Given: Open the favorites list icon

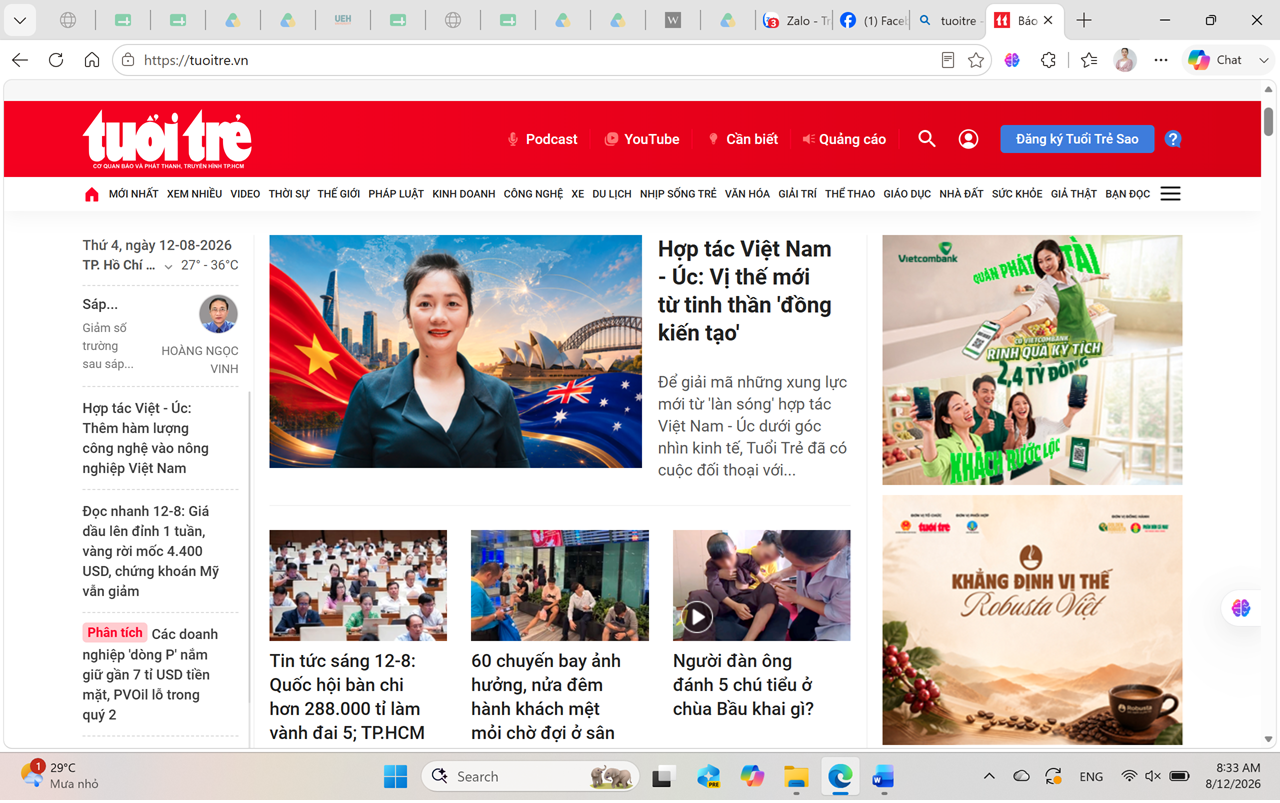Looking at the screenshot, I should [1089, 60].
